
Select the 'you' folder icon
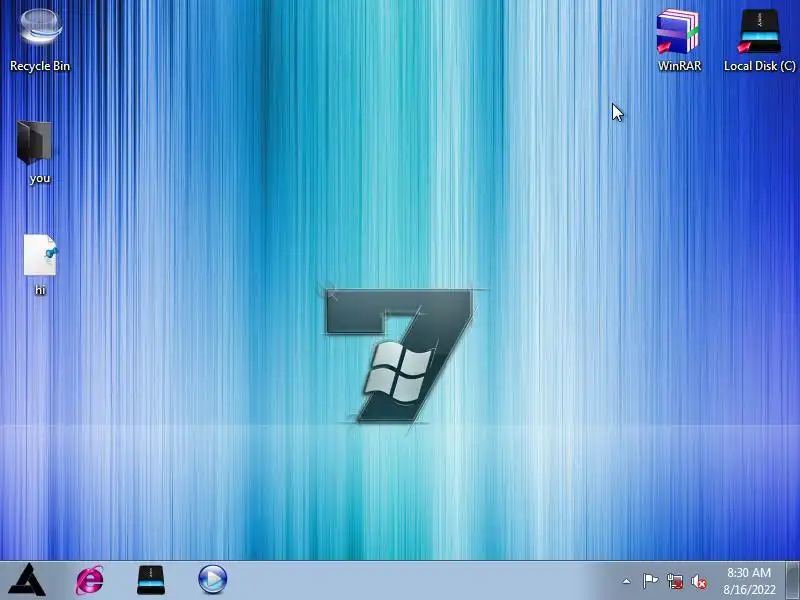click(34, 142)
